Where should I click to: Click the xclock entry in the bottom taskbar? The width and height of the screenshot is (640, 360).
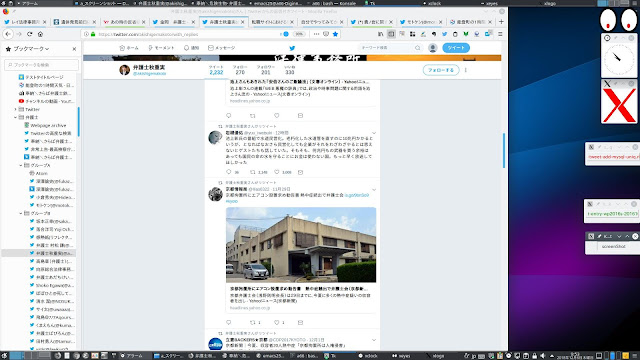tap(367, 356)
